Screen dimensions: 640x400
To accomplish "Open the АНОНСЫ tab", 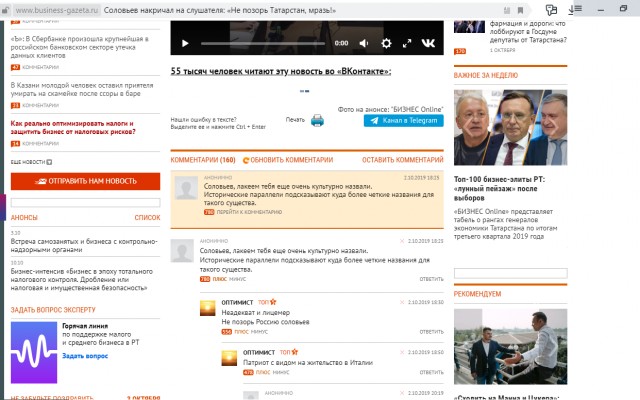I will (24, 218).
